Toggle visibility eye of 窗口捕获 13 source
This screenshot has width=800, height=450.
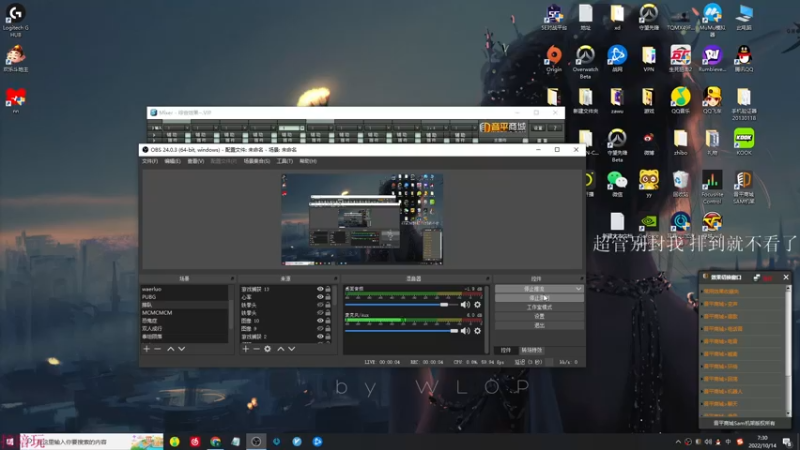click(x=320, y=289)
